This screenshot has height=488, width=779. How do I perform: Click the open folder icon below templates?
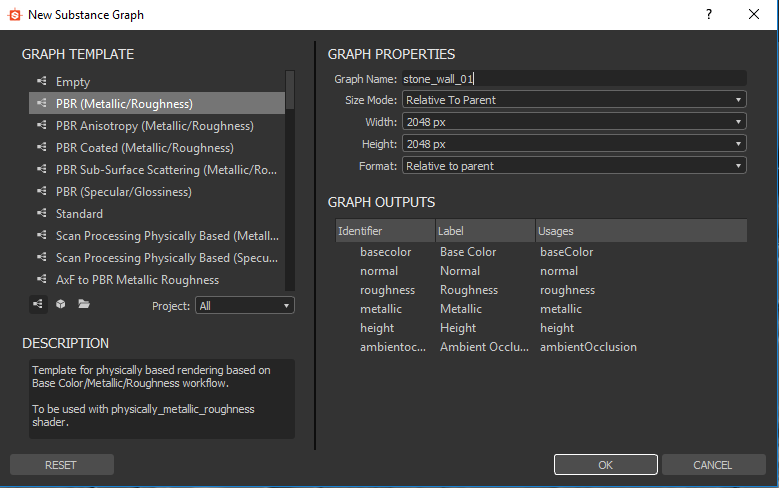[84, 304]
